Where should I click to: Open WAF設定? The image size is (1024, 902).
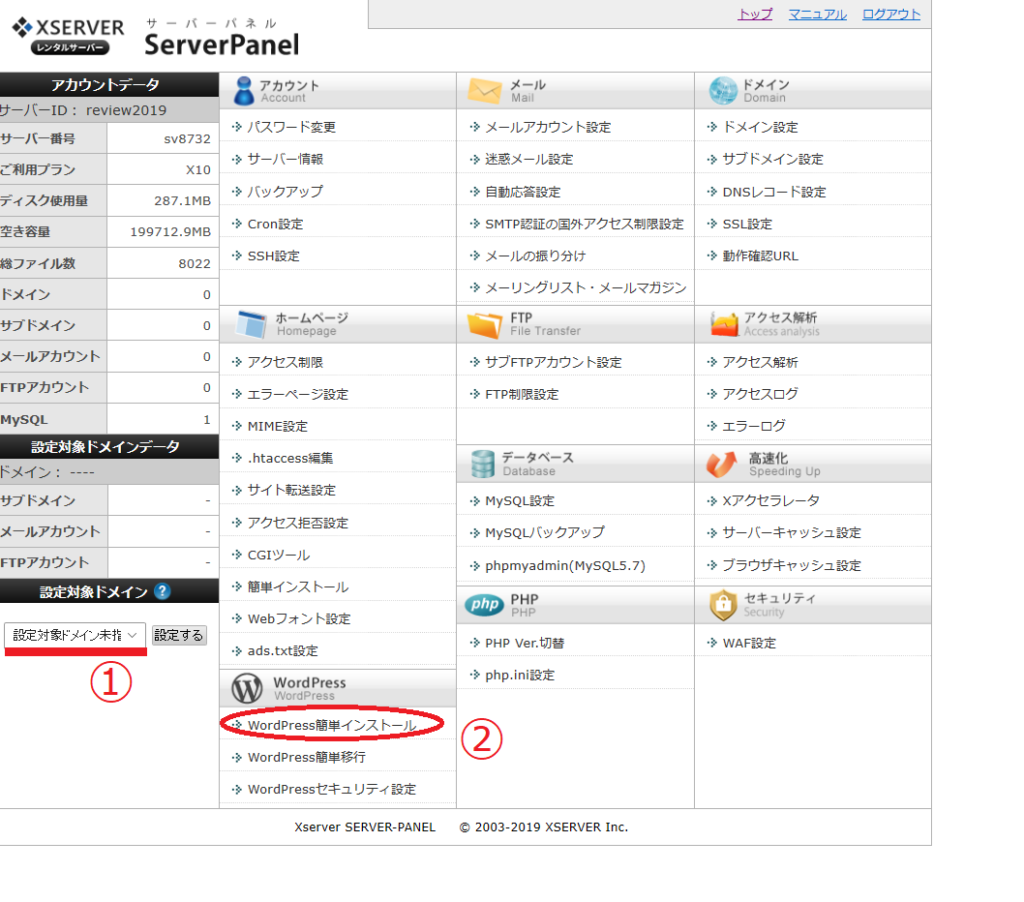(x=749, y=643)
